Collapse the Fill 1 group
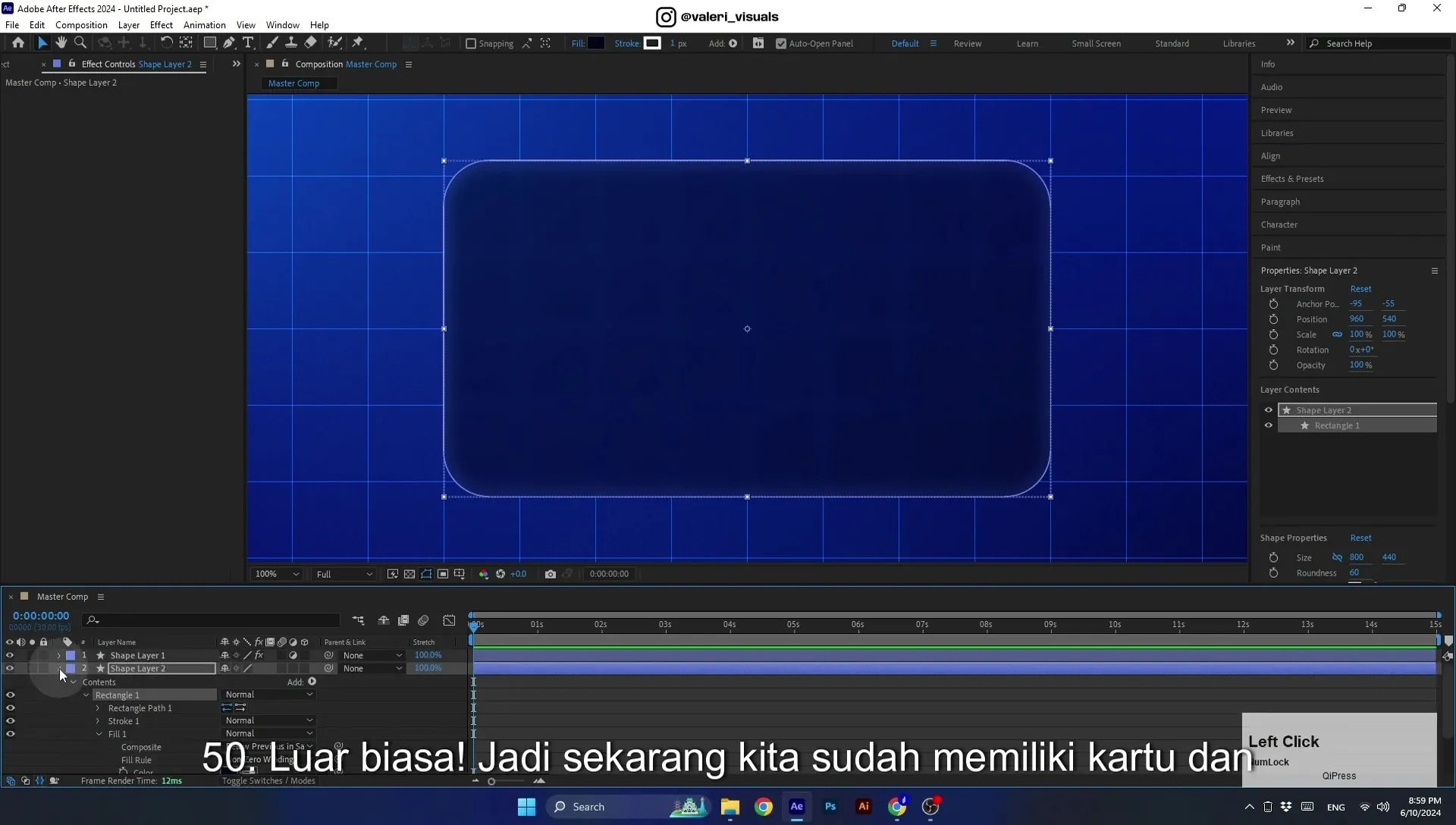Image resolution: width=1456 pixels, height=825 pixels. (x=99, y=734)
